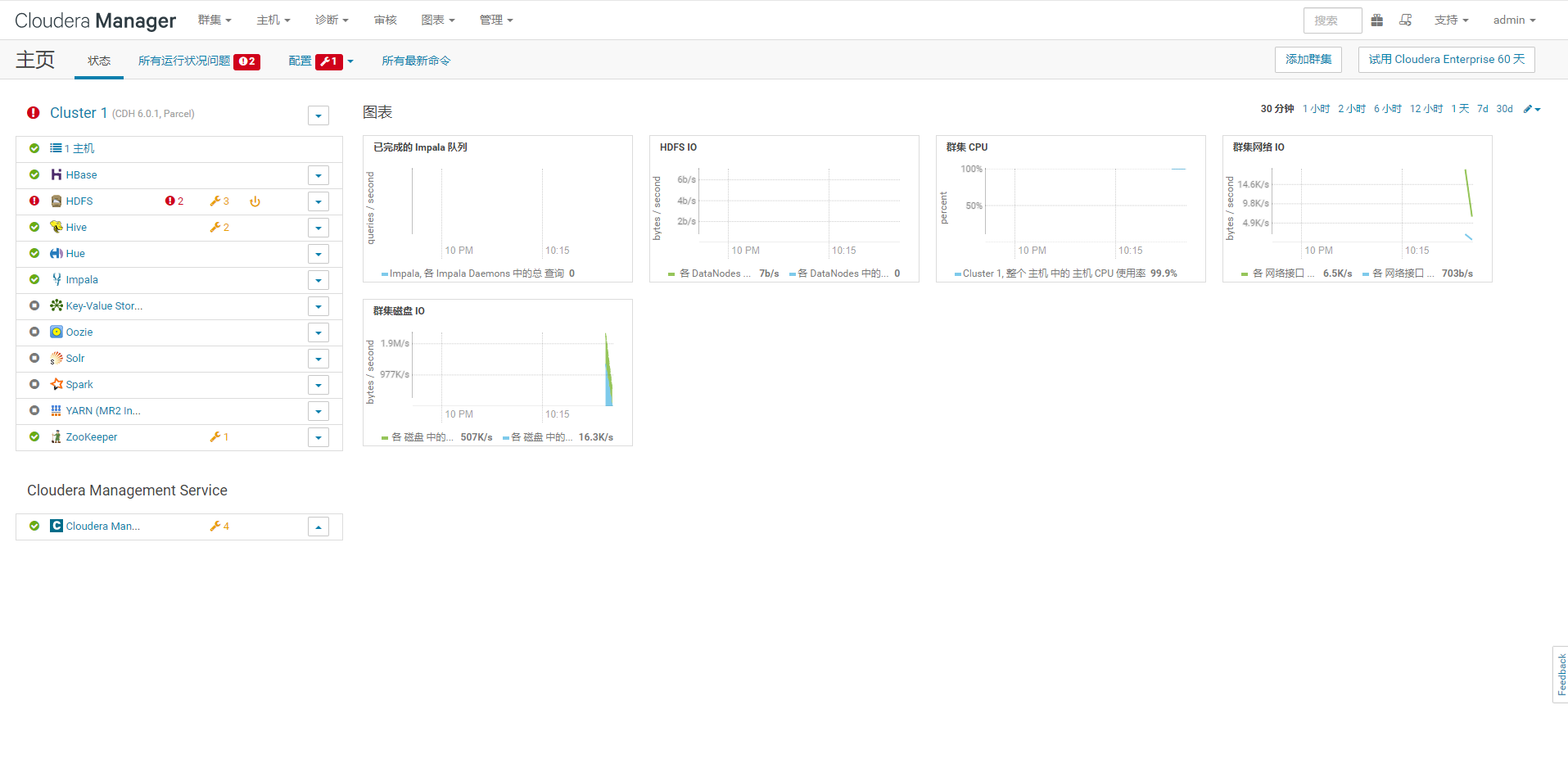
Task: Open the Key-Value Store service link
Action: [x=104, y=305]
